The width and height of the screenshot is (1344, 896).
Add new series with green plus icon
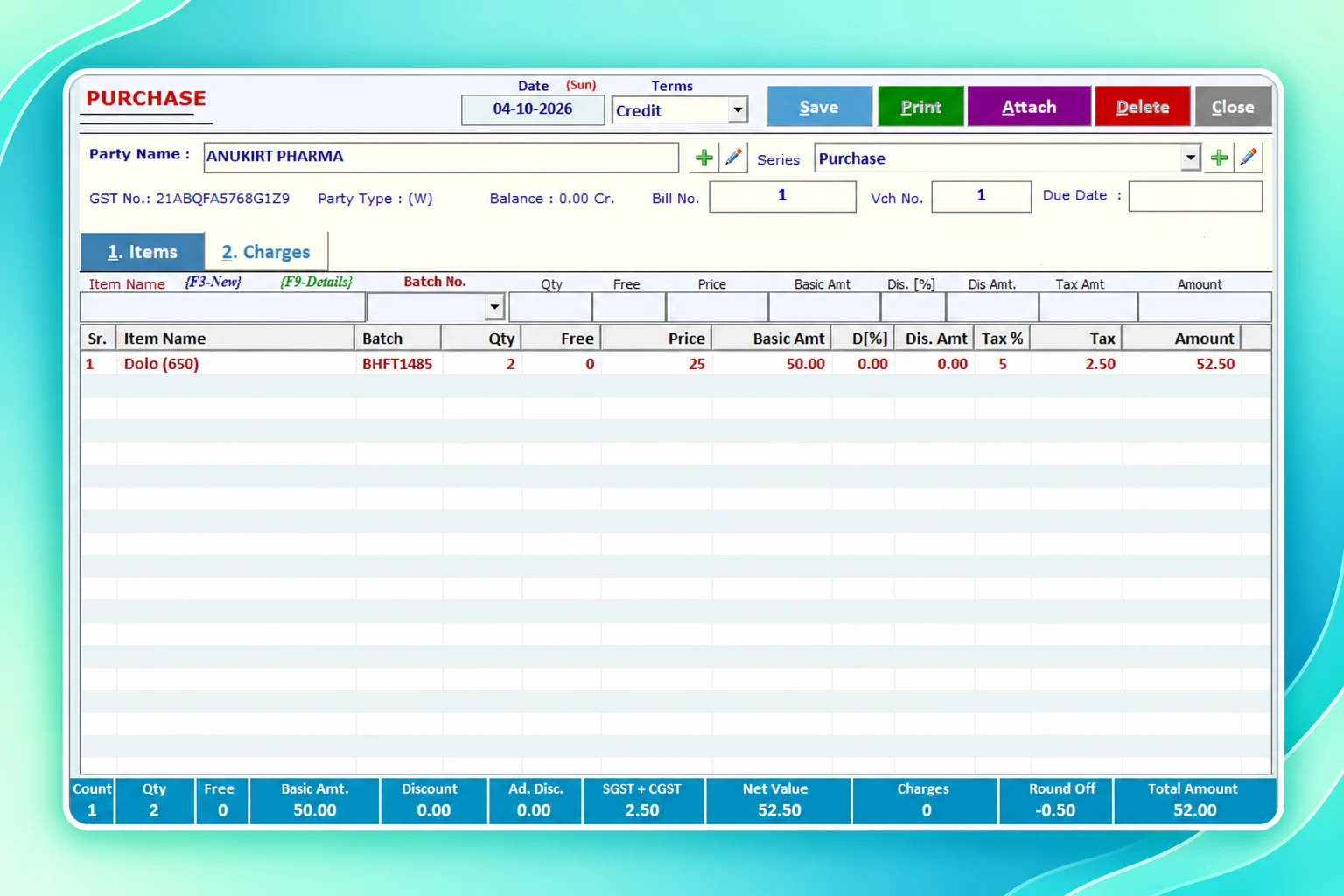[1219, 158]
